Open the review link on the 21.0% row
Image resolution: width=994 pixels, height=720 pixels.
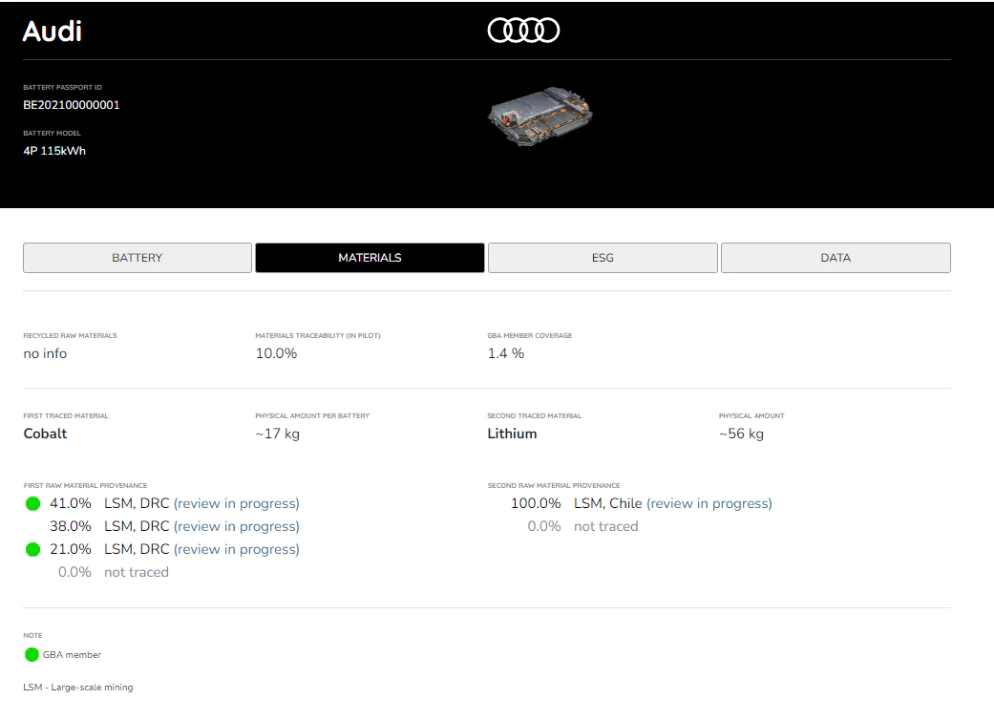pyautogui.click(x=236, y=549)
